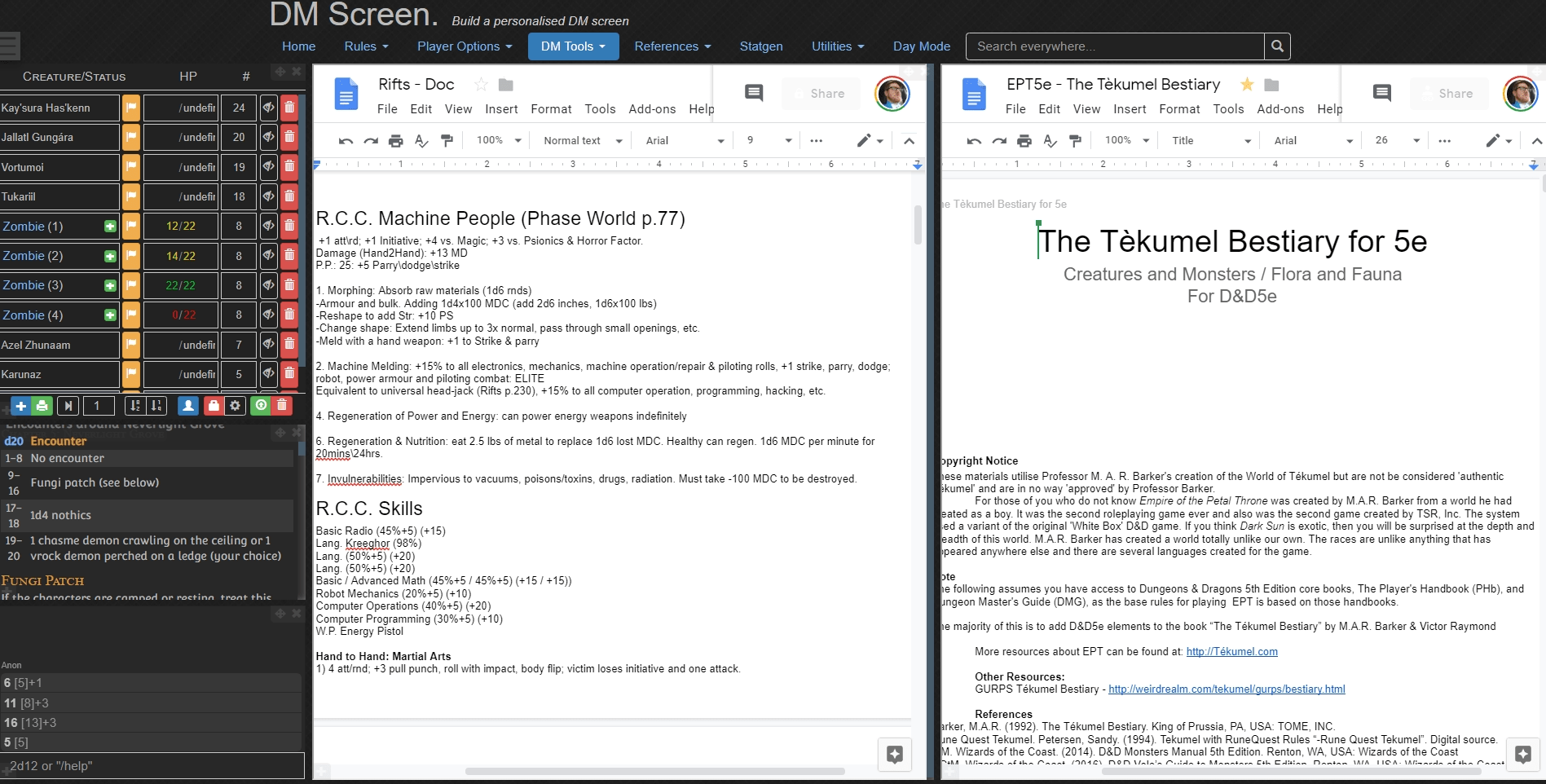
Task: Open References dropdown menu
Action: point(672,46)
